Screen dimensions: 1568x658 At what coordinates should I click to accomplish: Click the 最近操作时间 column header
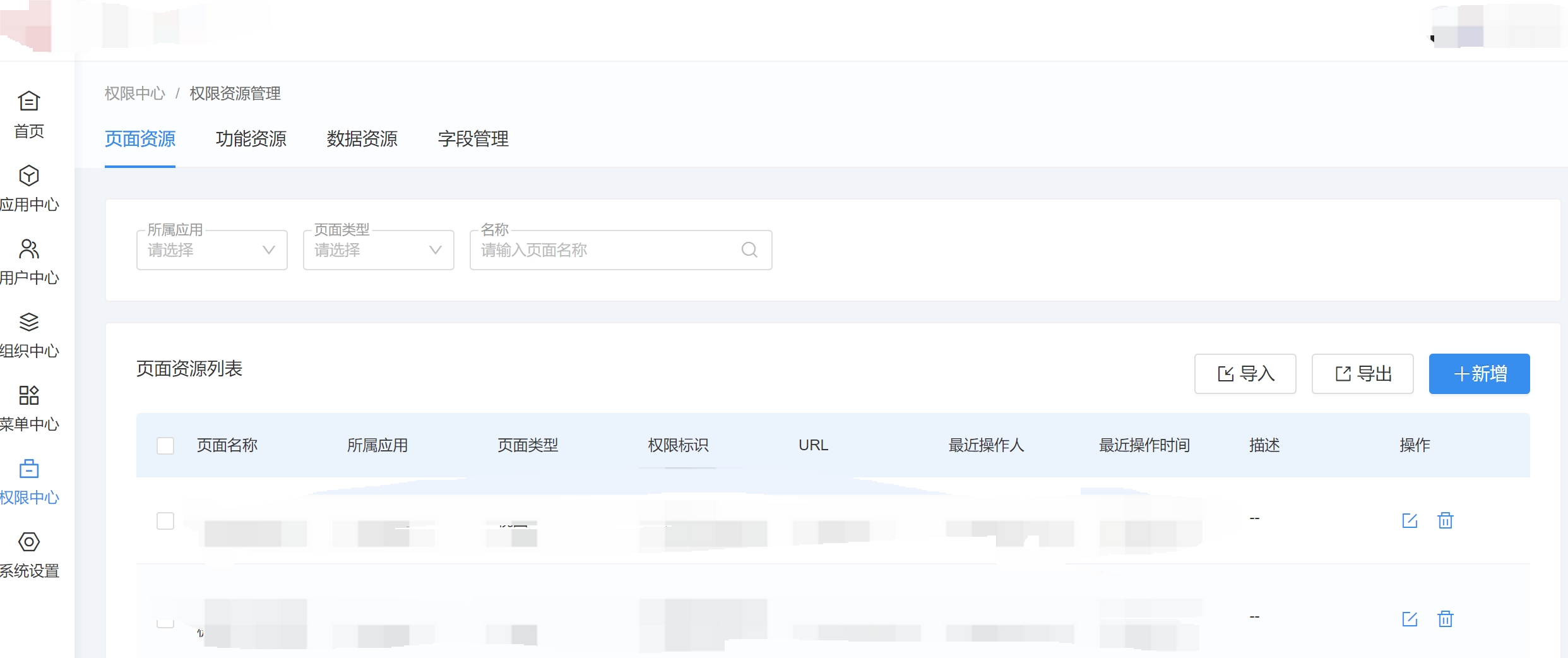point(1144,445)
